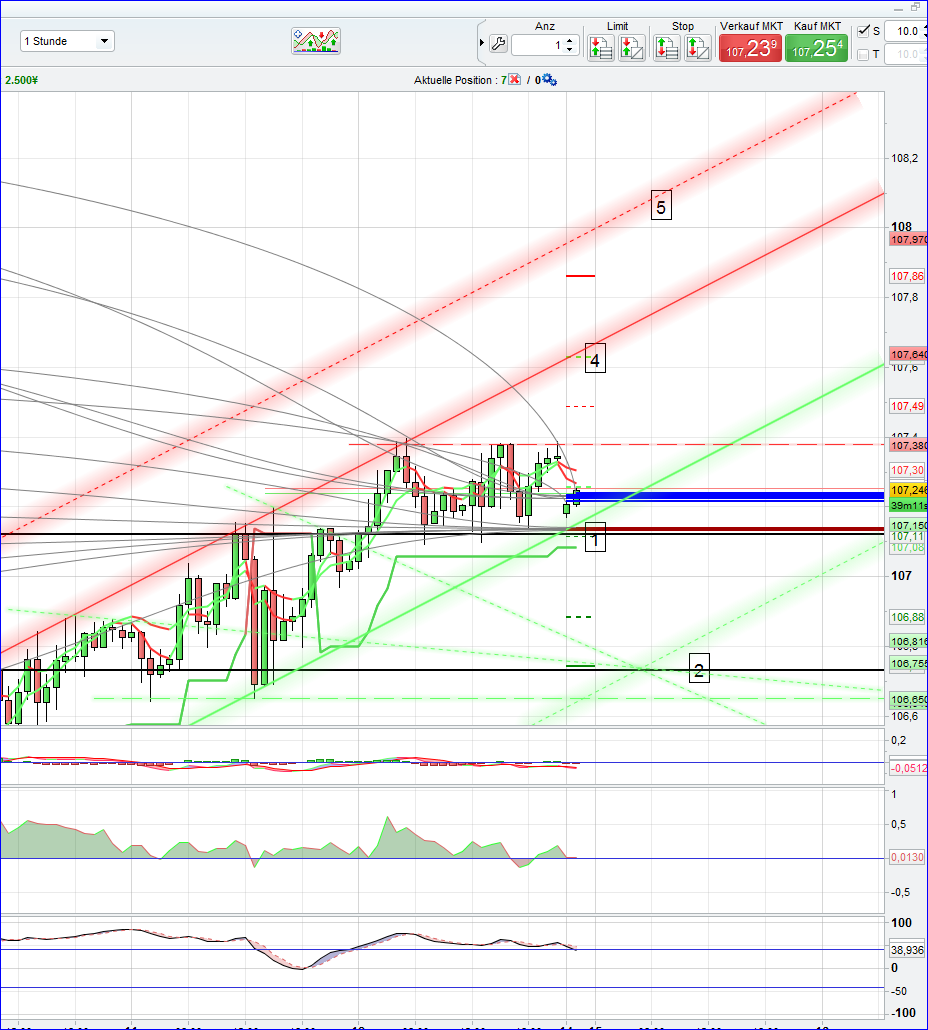Open the gears icon next to position count

[x=548, y=80]
